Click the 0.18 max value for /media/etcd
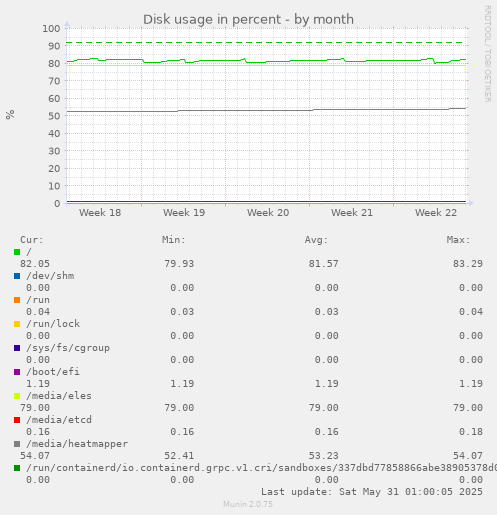Image resolution: width=497 pixels, height=515 pixels. coord(471,432)
